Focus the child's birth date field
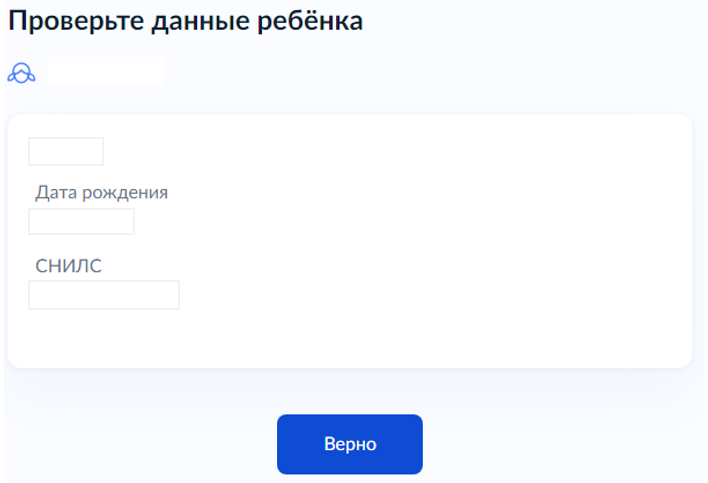 click(x=81, y=222)
